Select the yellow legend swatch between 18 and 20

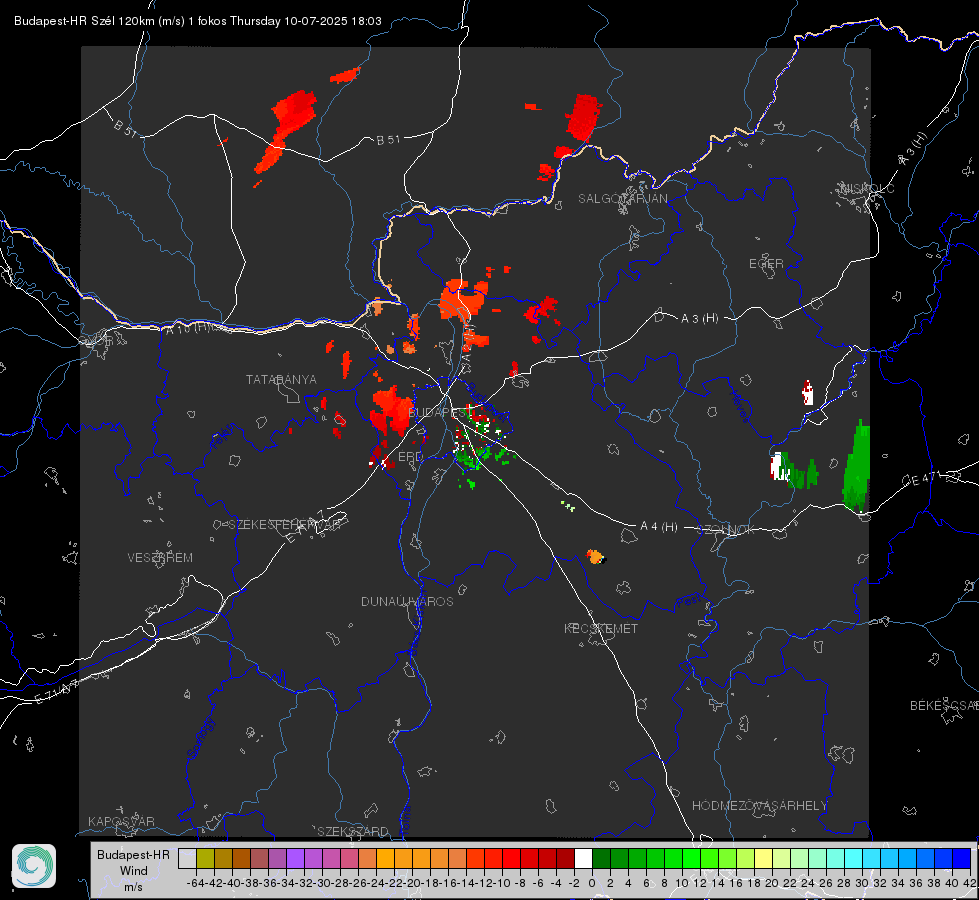point(763,858)
